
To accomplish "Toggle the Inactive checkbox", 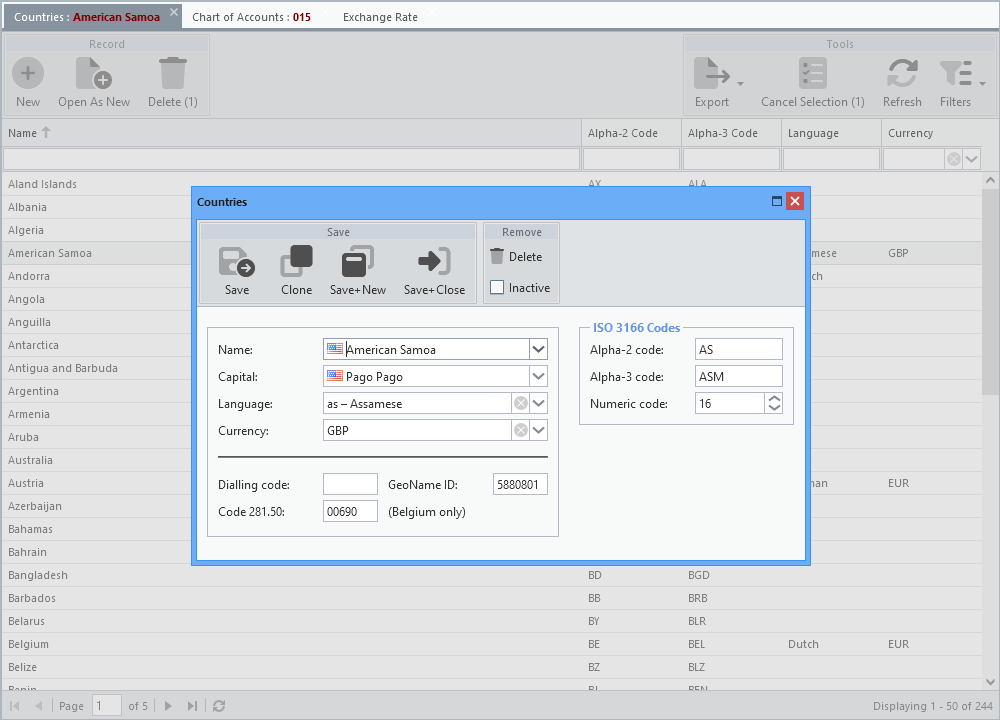I will coord(497,288).
